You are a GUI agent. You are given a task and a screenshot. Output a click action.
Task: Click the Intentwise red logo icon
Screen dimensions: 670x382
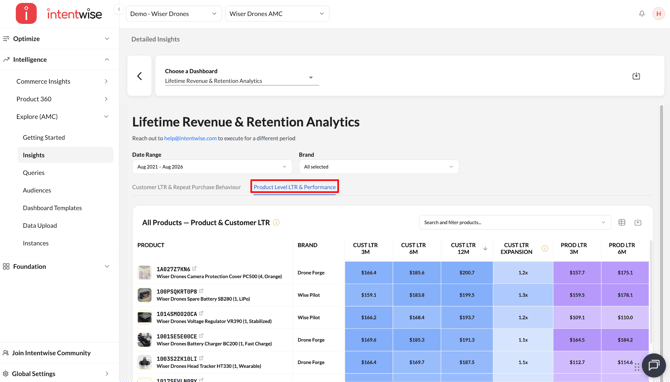point(26,13)
